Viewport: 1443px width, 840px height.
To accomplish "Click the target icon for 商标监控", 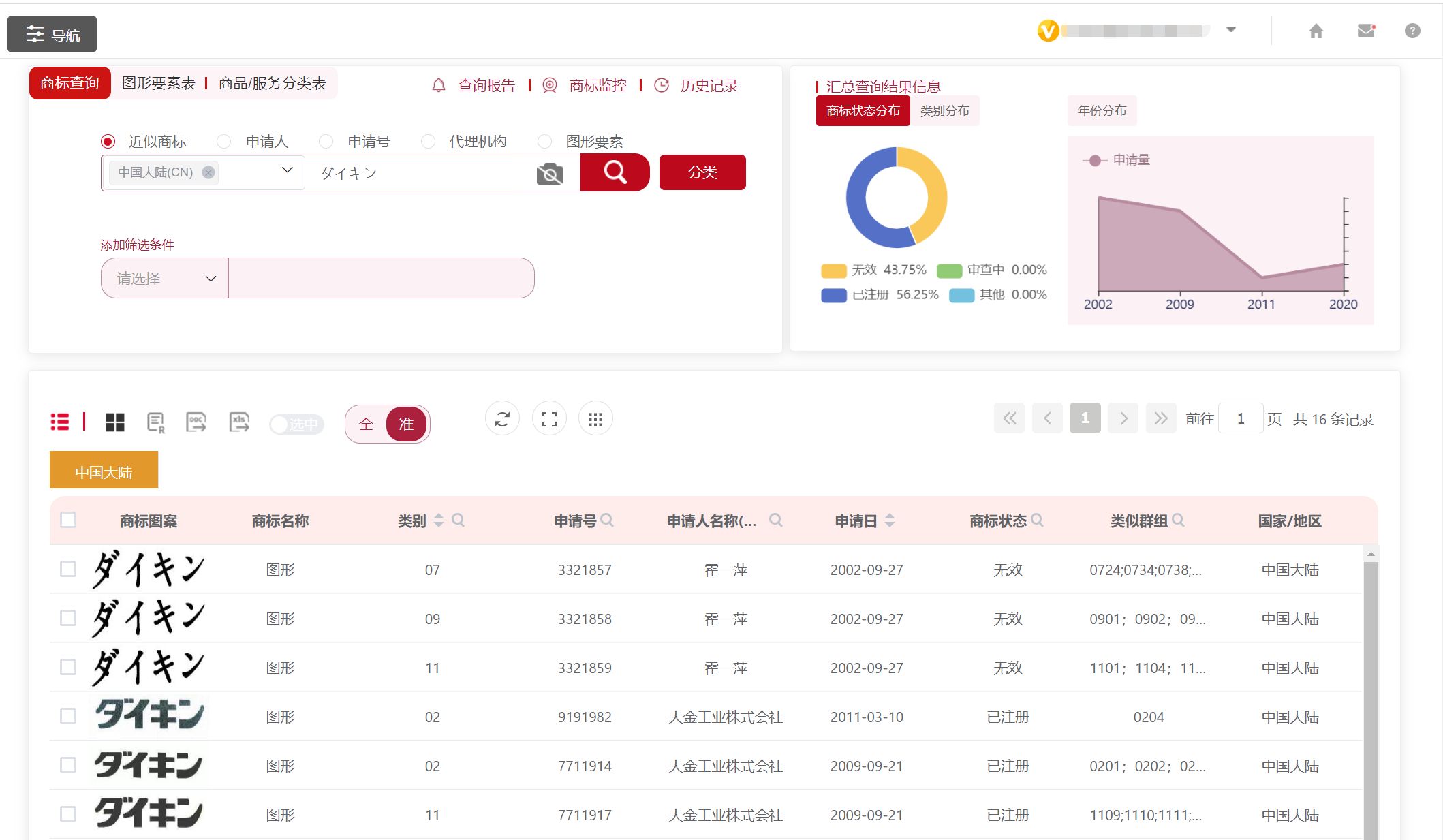I will tap(550, 85).
